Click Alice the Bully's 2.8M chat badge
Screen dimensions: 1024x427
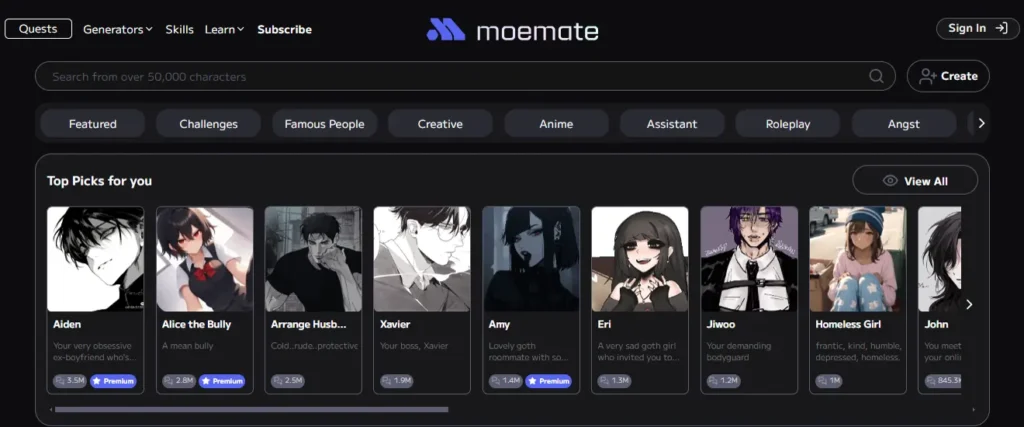click(x=179, y=381)
